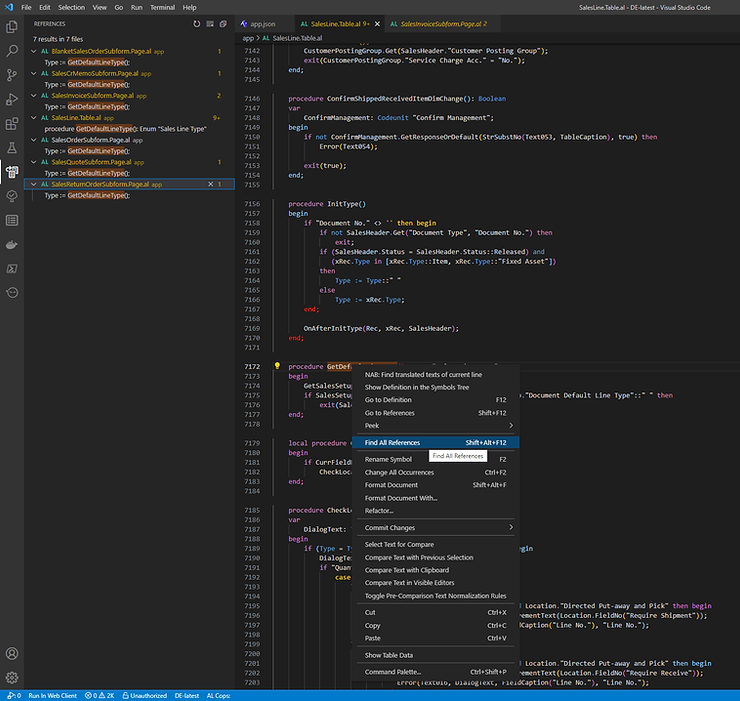740x701 pixels.
Task: Click the Refresh icon in References panel
Action: pyautogui.click(x=196, y=22)
